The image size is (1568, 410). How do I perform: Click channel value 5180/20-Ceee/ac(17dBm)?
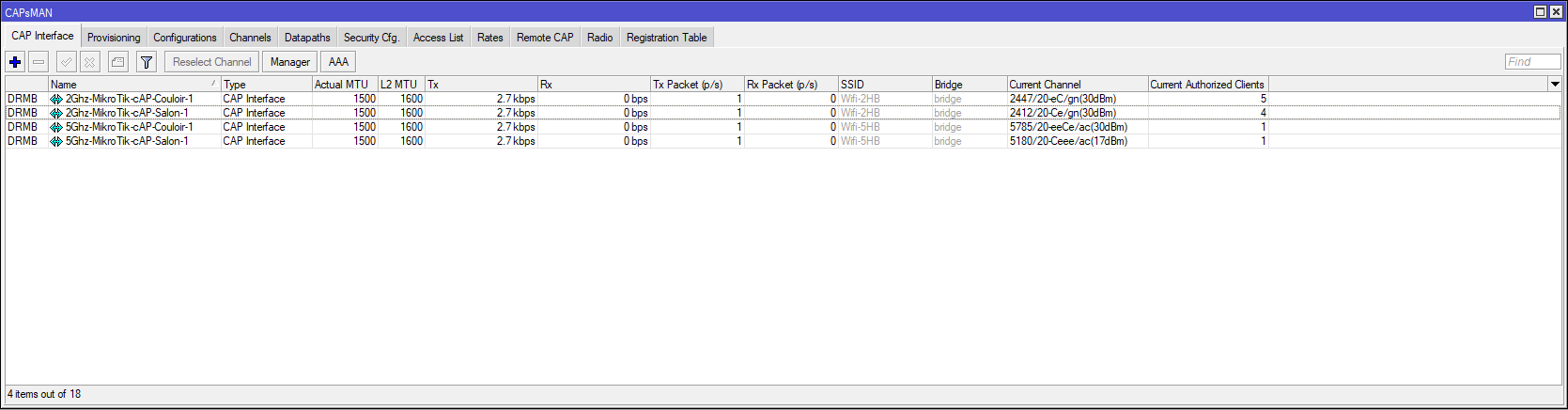point(1068,141)
